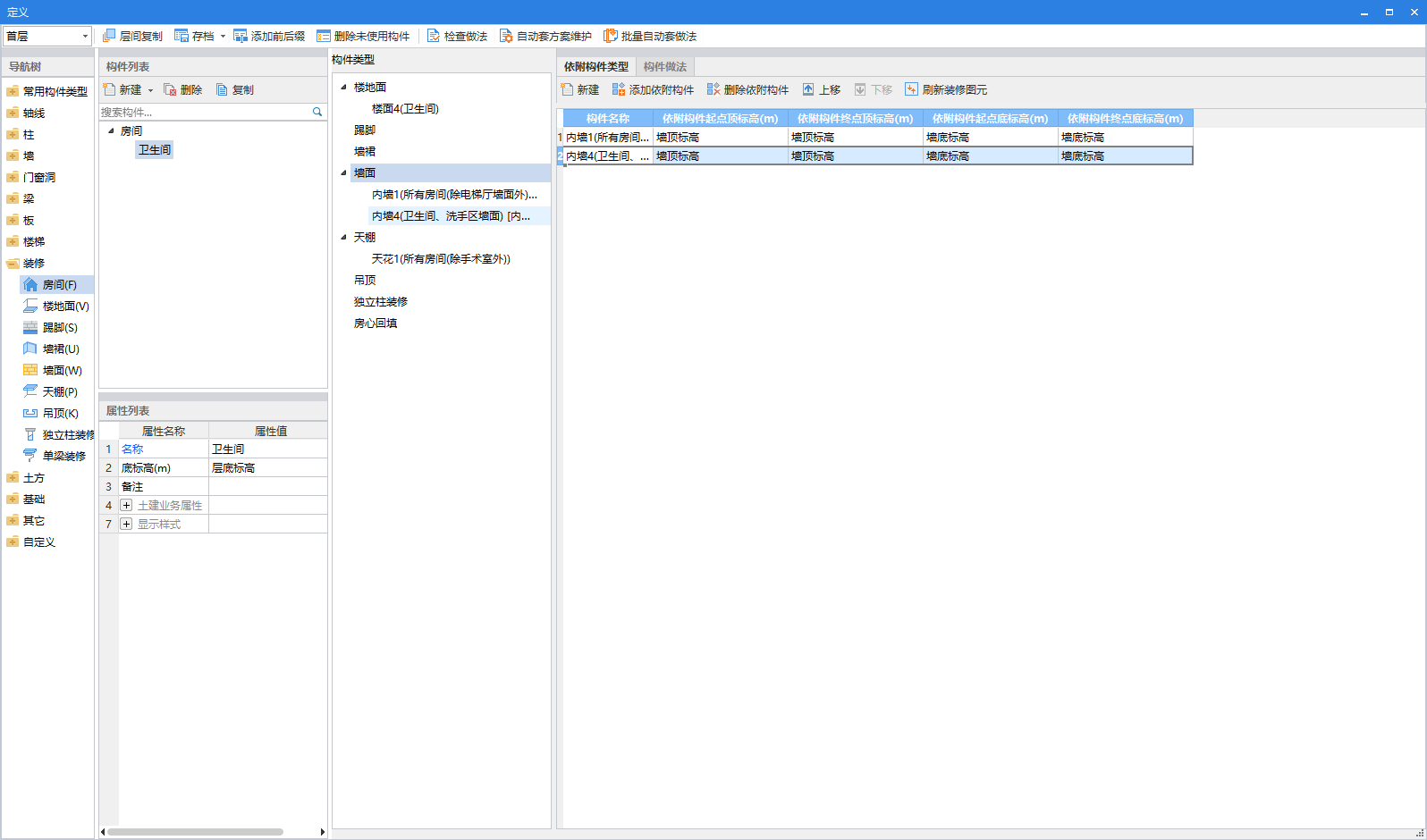This screenshot has height=840, width=1427.
Task: Select 天花1(所有房间(除手术室外))
Action: click(441, 258)
